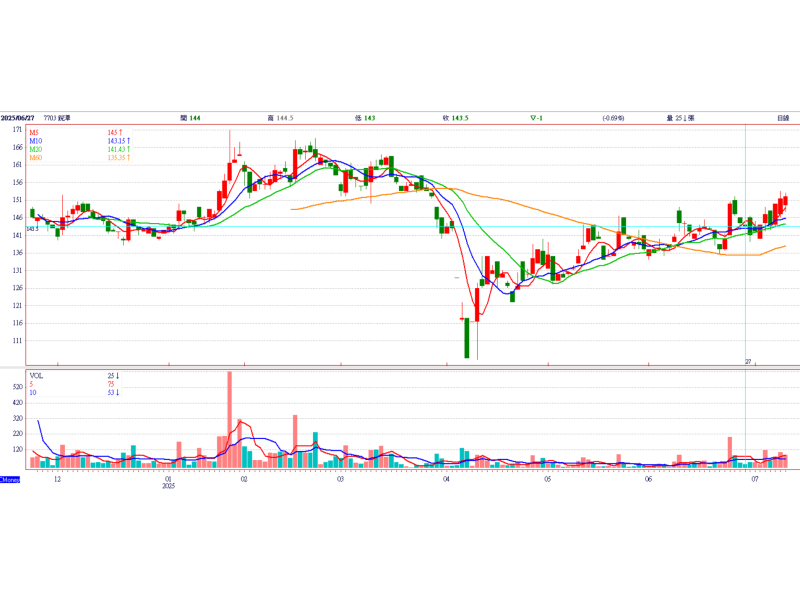
Task: Click the VOL legend label
Action: tap(36, 376)
